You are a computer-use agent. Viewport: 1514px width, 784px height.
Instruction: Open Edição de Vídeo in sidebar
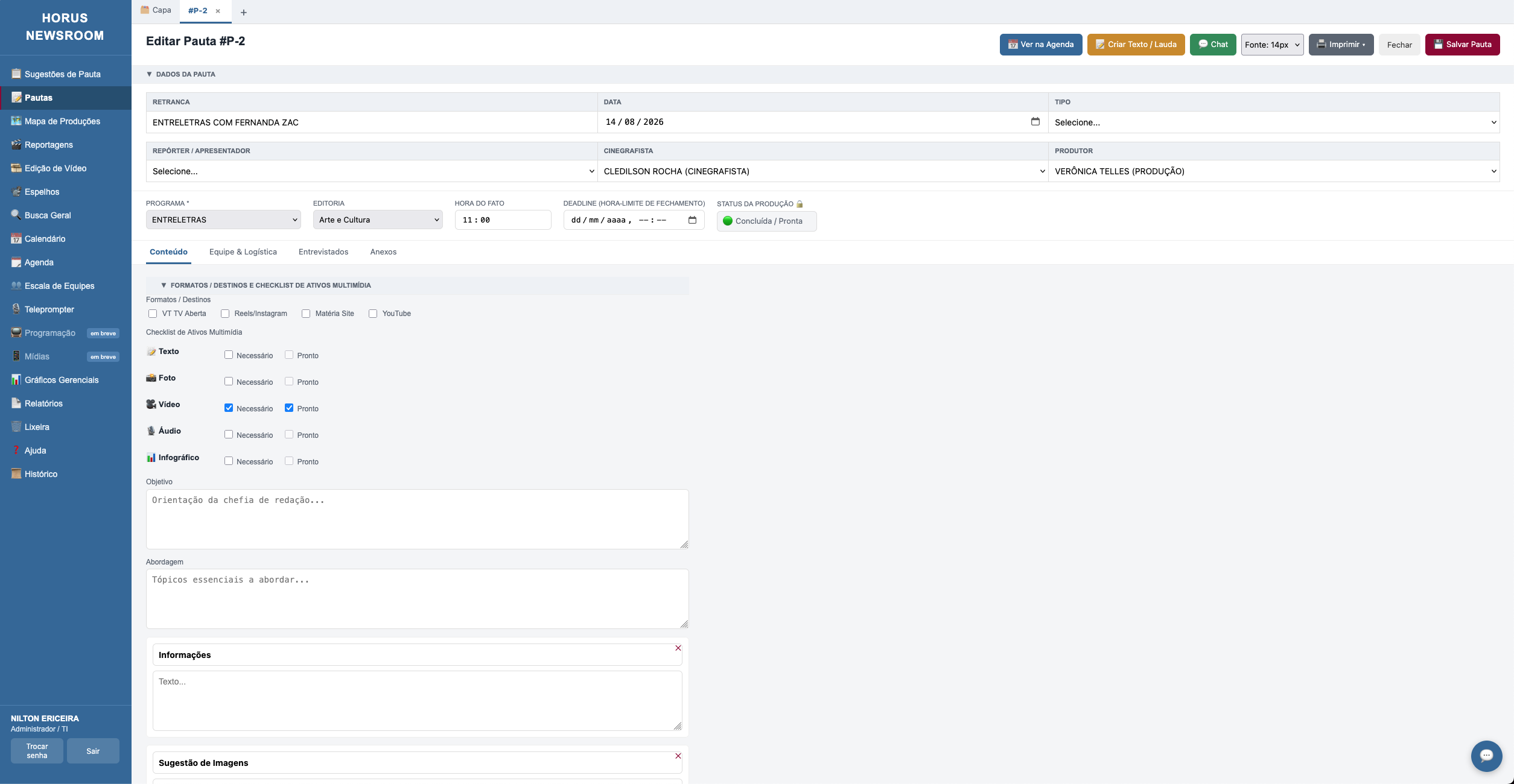tap(65, 168)
